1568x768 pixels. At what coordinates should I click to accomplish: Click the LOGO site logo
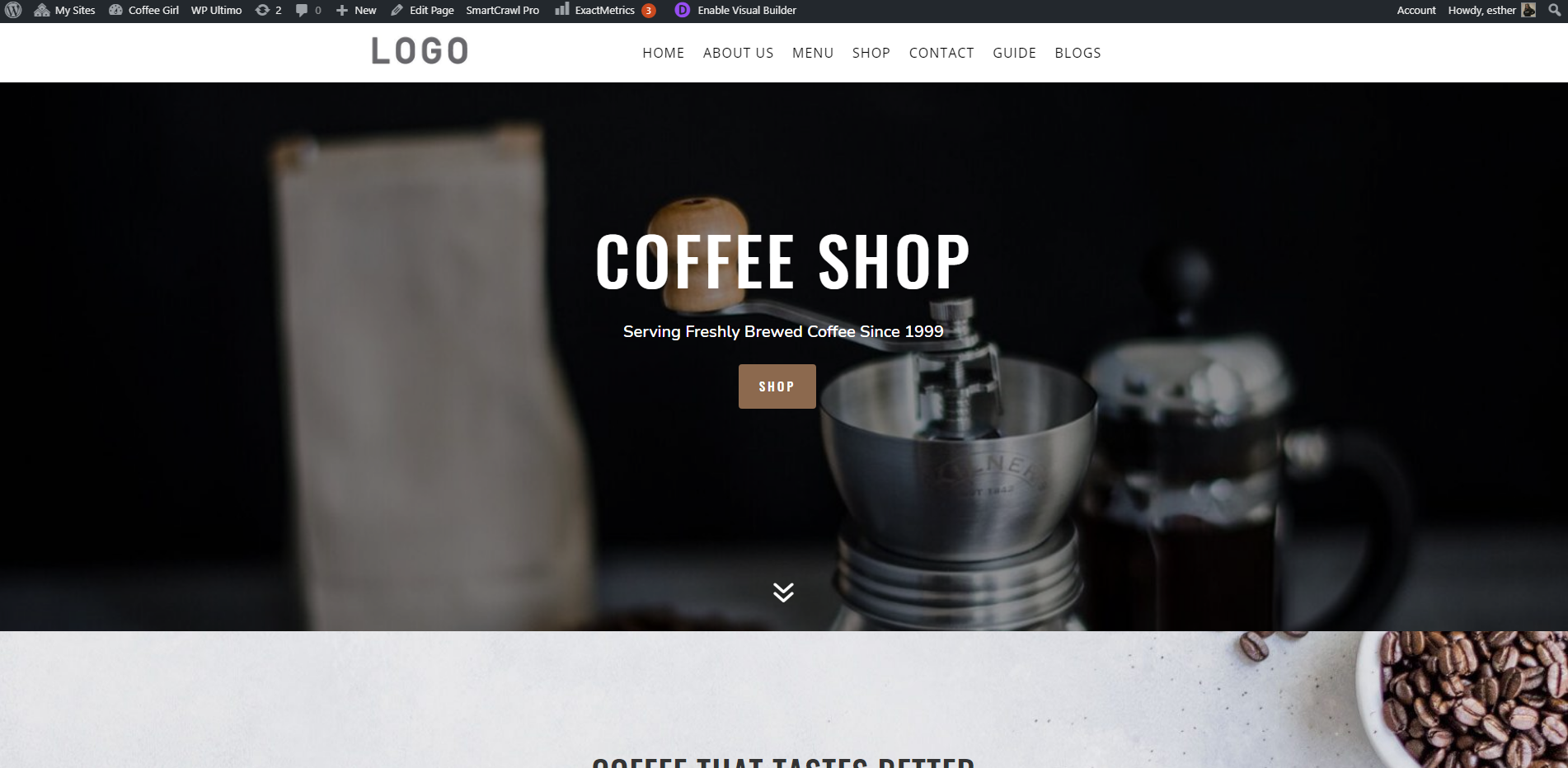tap(420, 51)
